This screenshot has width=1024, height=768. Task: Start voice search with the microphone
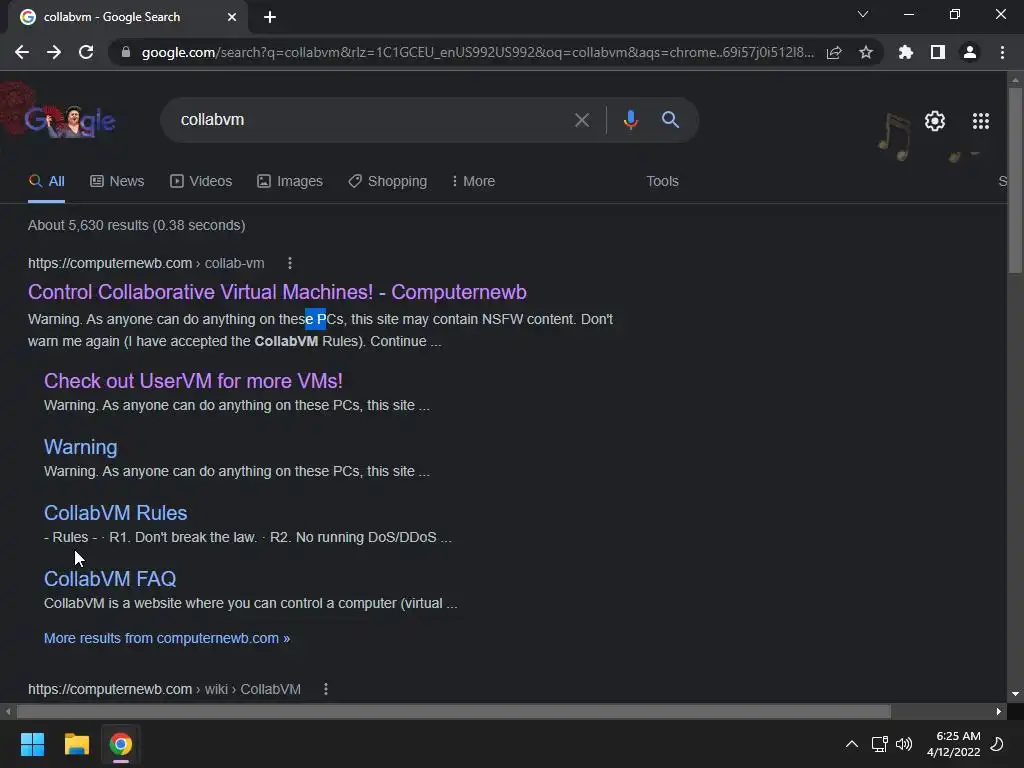(x=630, y=120)
